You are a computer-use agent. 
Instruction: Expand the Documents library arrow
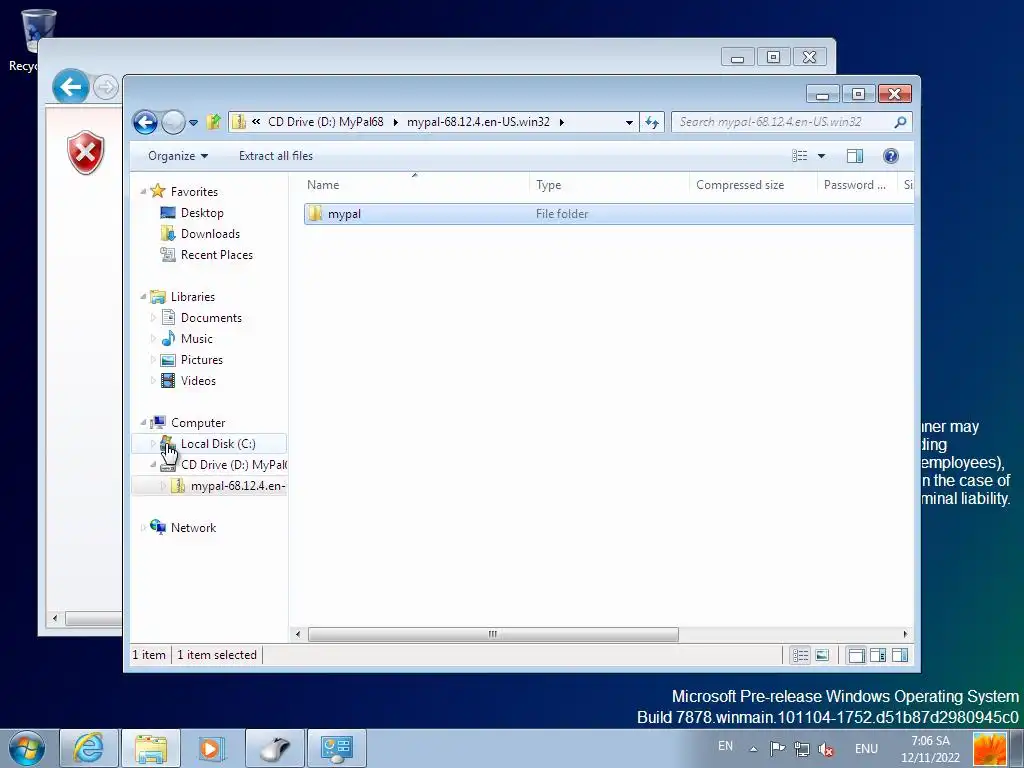pos(153,317)
